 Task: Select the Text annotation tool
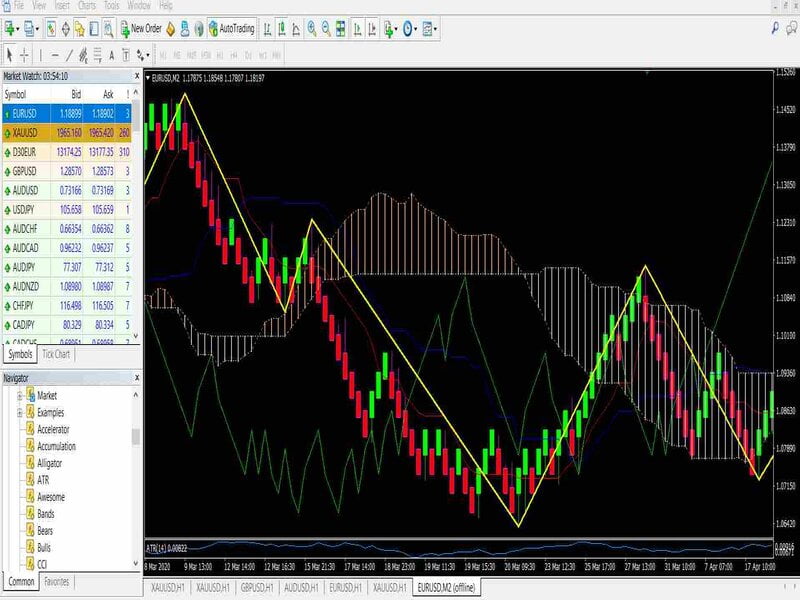pos(111,50)
